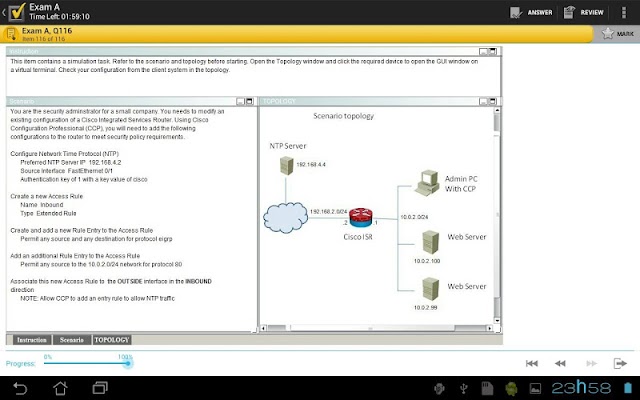Open the Answer icon in the top bar
The height and width of the screenshot is (400, 640).
(516, 12)
